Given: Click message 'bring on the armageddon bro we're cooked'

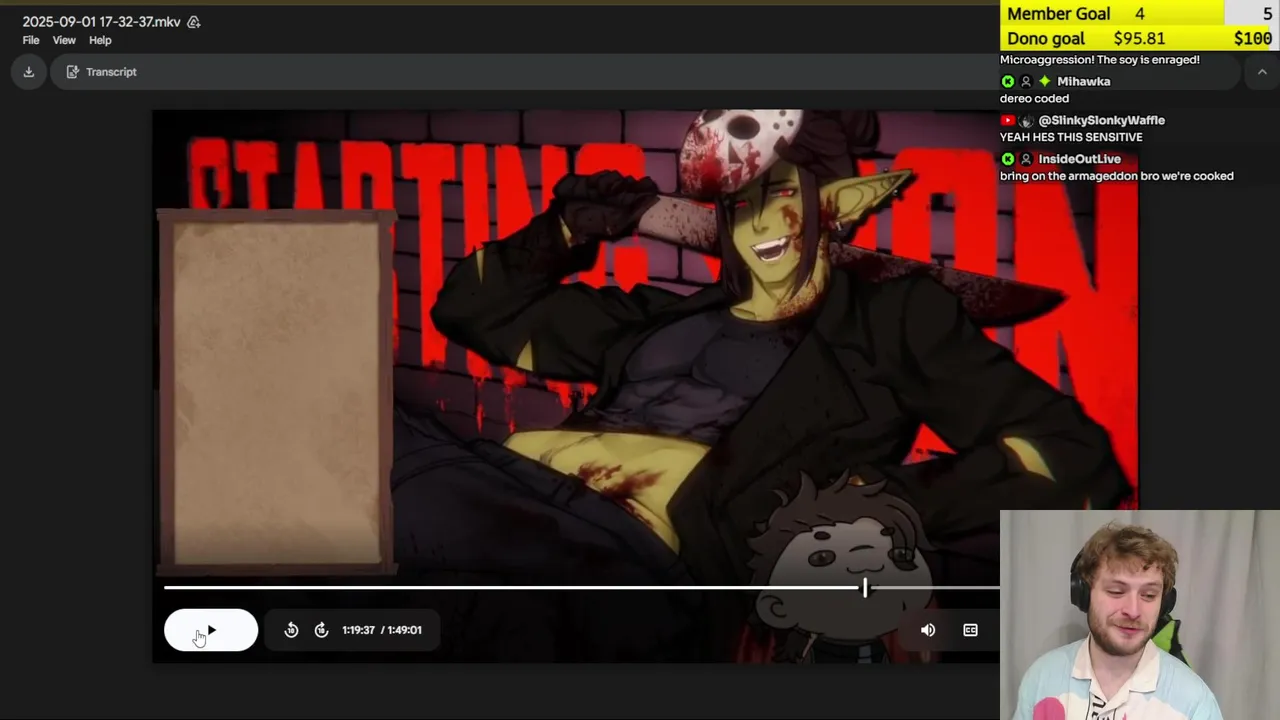Looking at the screenshot, I should click(1116, 176).
